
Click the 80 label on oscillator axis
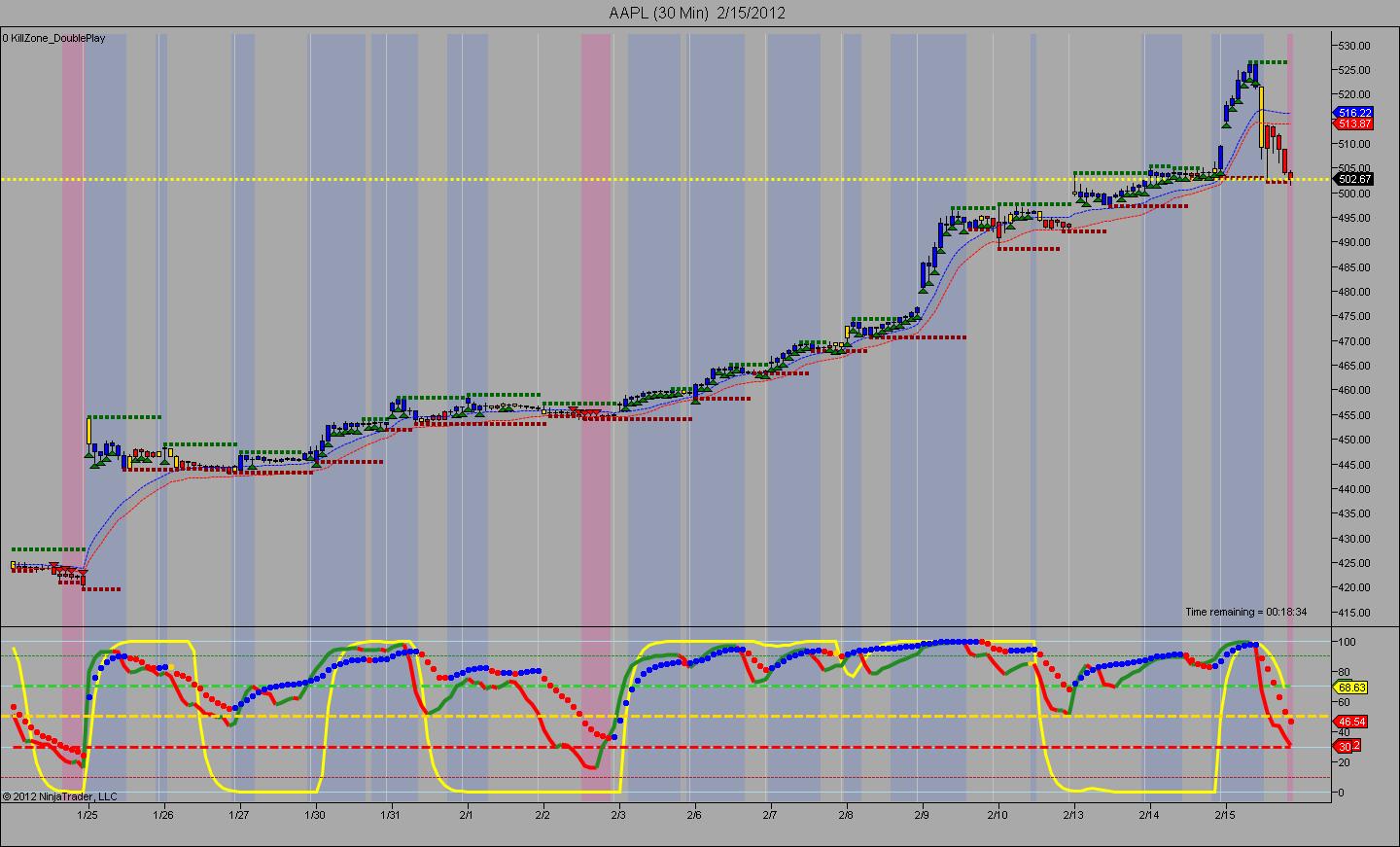(x=1345, y=672)
